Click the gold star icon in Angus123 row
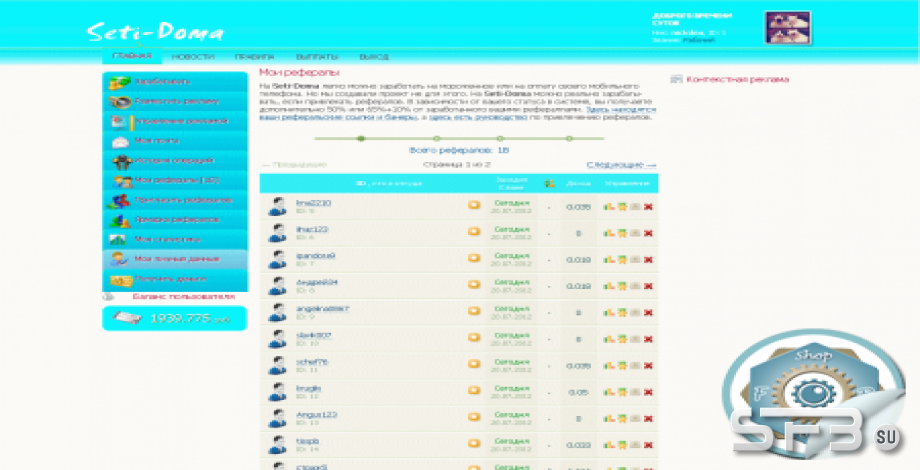Viewport: 920px width, 470px height. (622, 418)
